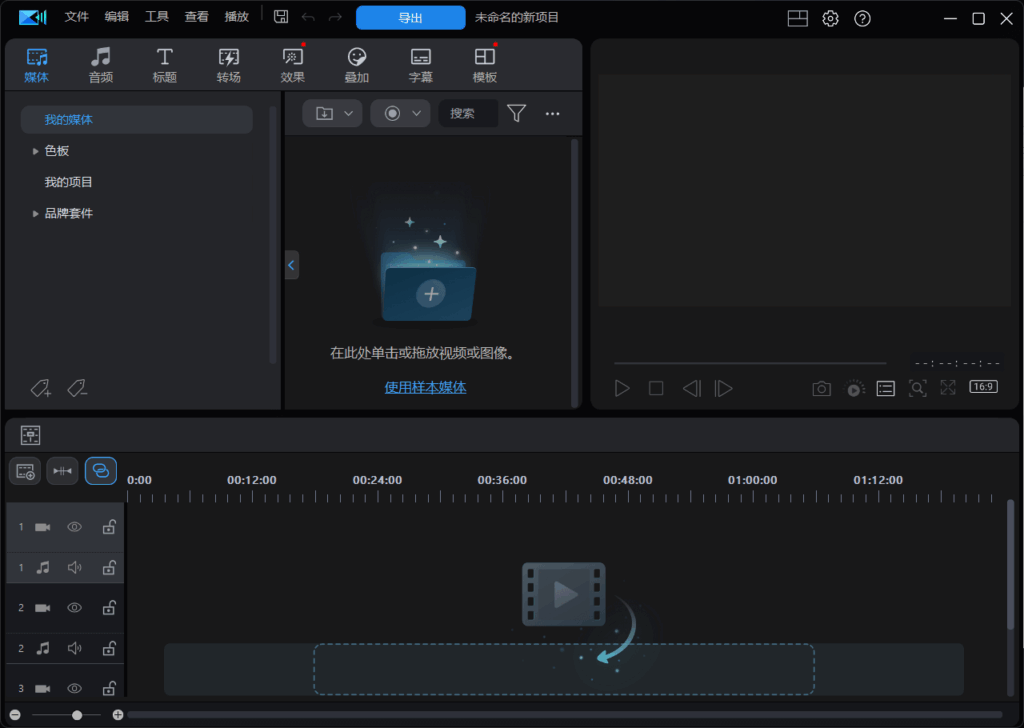Mute audio track 1 speaker toggle
1024x728 pixels.
coord(74,567)
